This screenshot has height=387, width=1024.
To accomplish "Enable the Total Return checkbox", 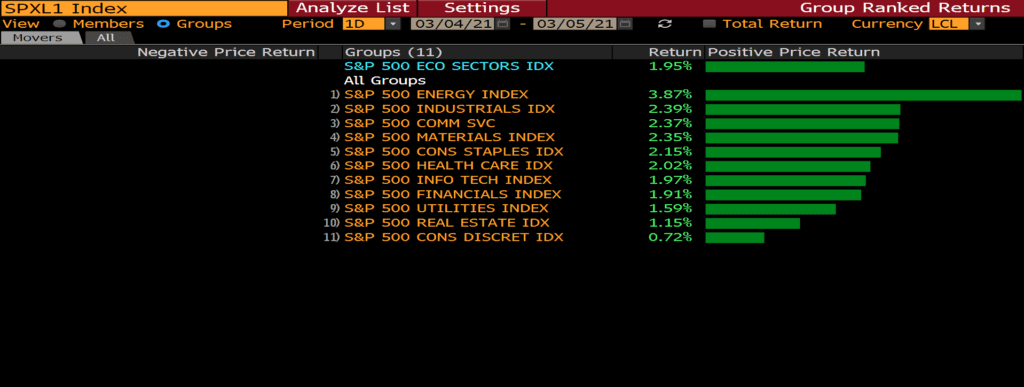I will (x=709, y=23).
